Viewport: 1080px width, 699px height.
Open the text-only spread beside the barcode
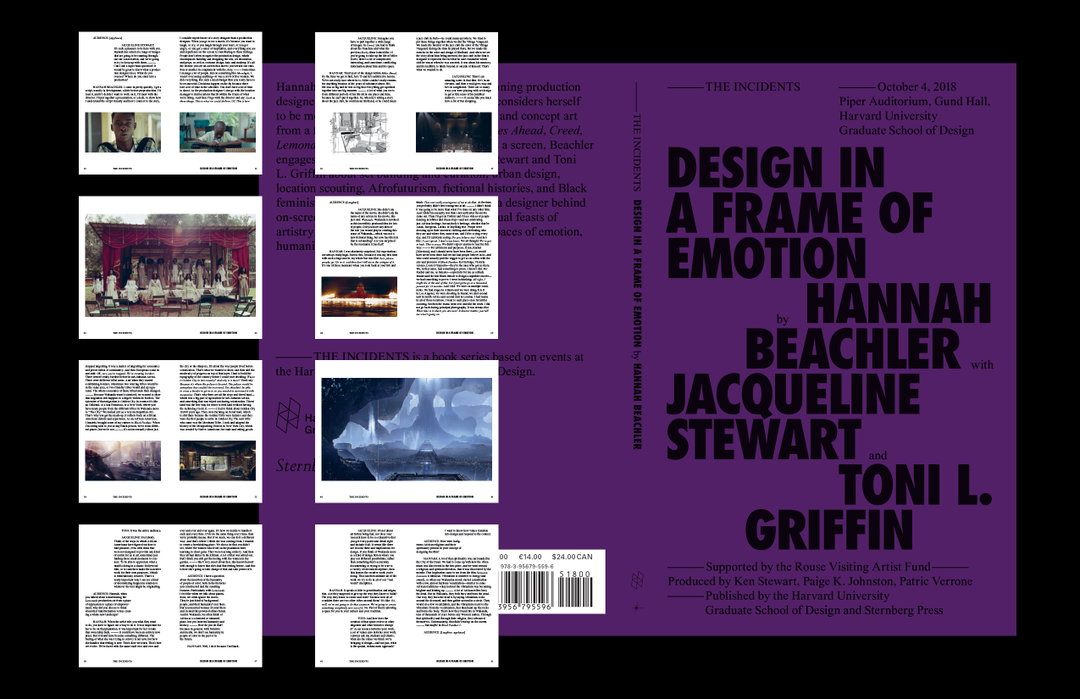(x=406, y=596)
